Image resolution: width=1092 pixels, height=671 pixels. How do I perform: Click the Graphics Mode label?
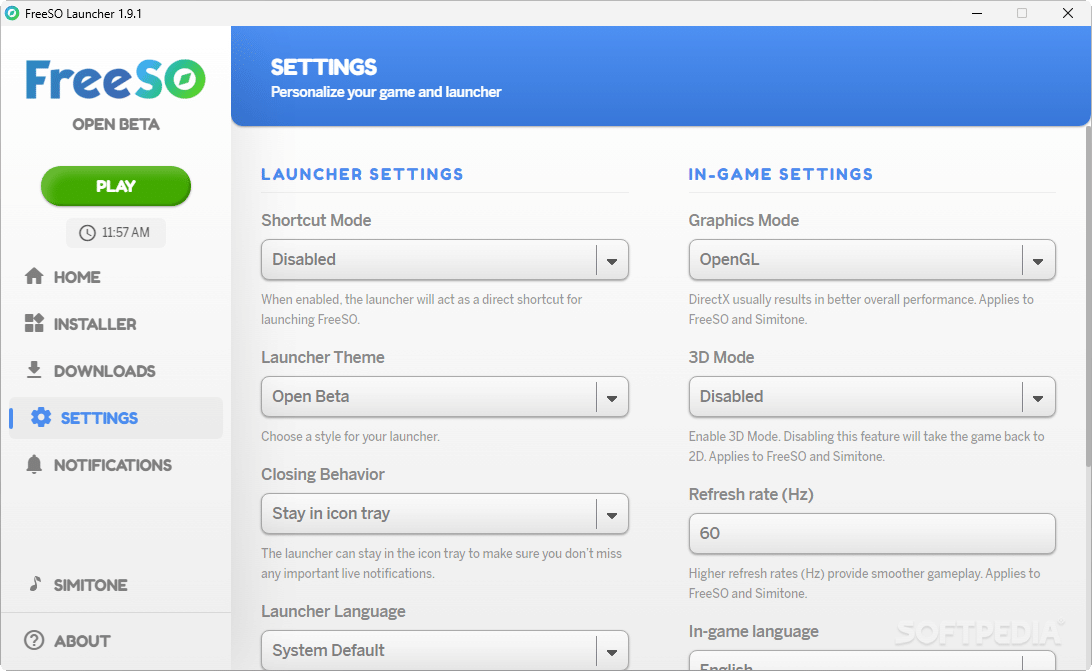click(744, 220)
